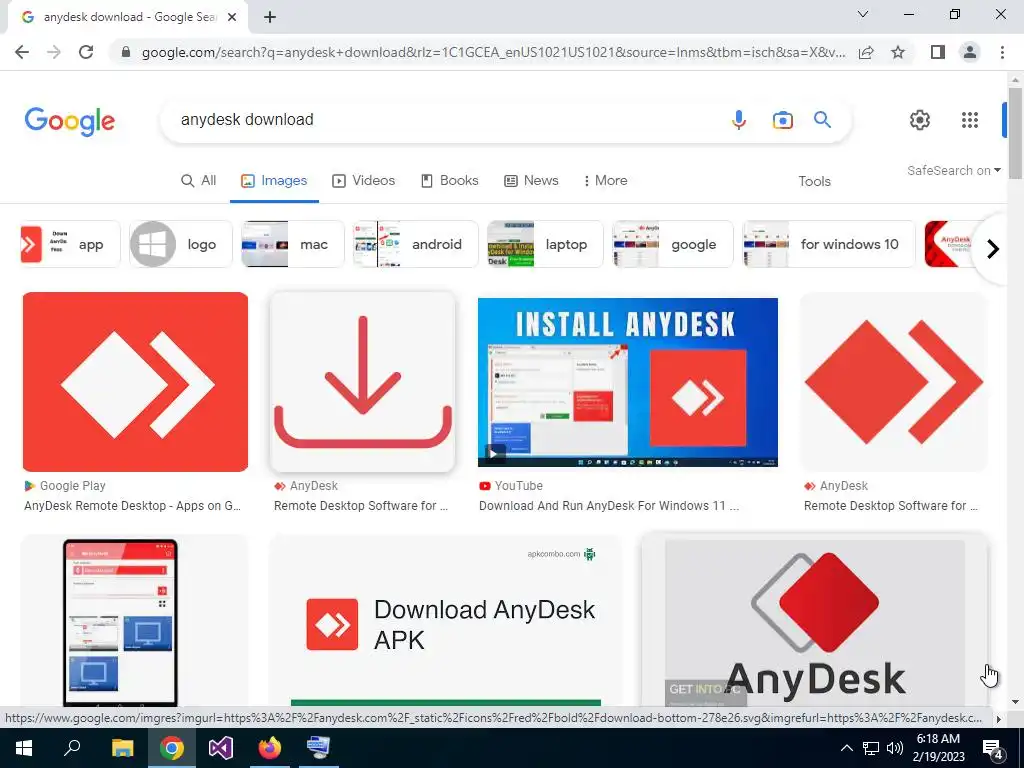Open Windows taskbar search
The width and height of the screenshot is (1024, 768).
coord(72,748)
